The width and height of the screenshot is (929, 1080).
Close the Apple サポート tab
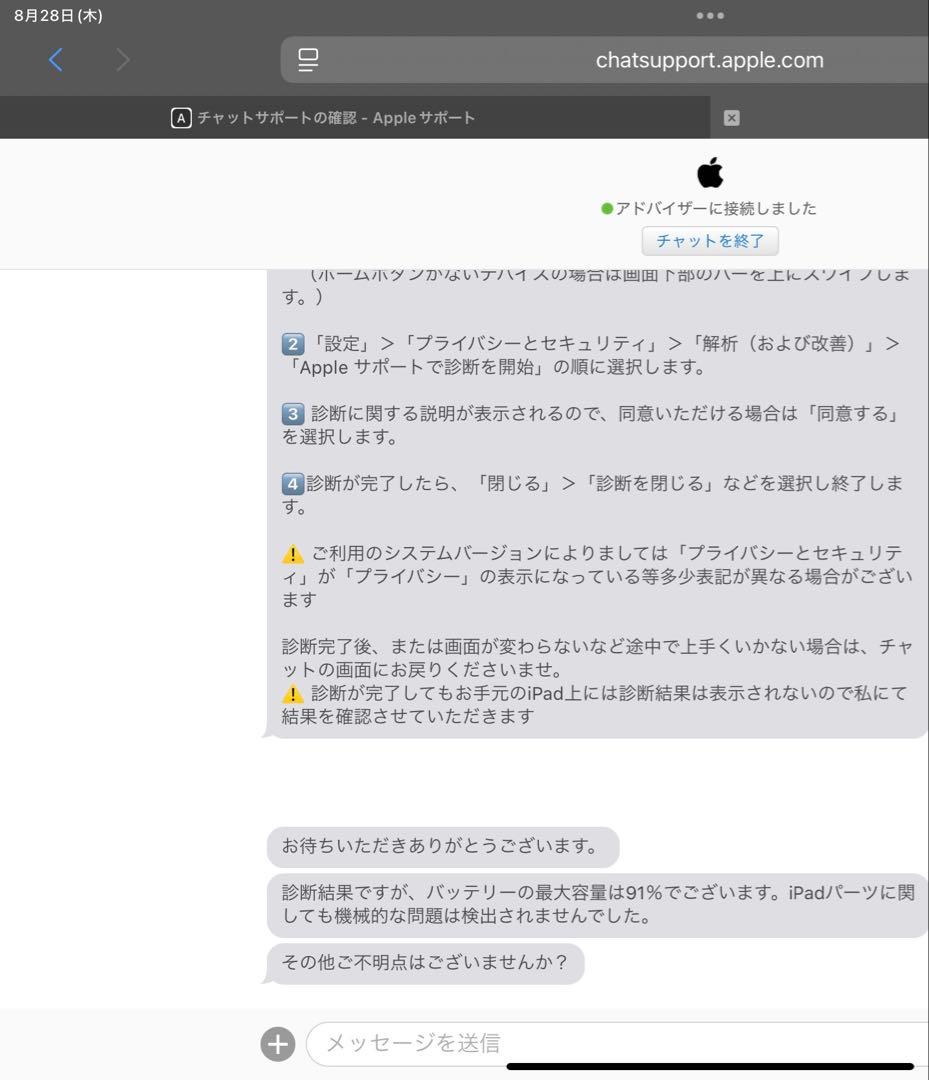[731, 117]
